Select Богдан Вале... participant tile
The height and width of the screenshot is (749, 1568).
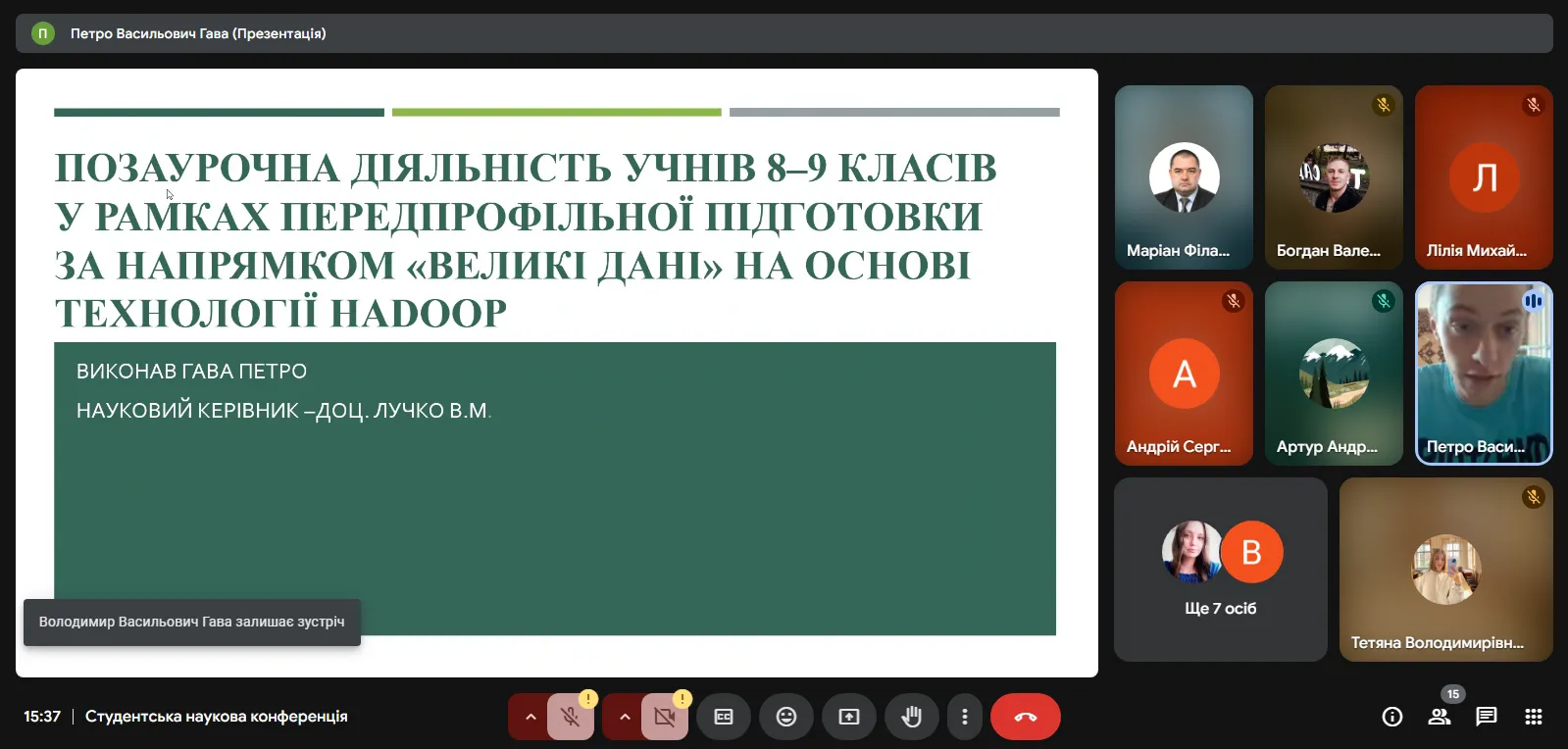(x=1334, y=177)
